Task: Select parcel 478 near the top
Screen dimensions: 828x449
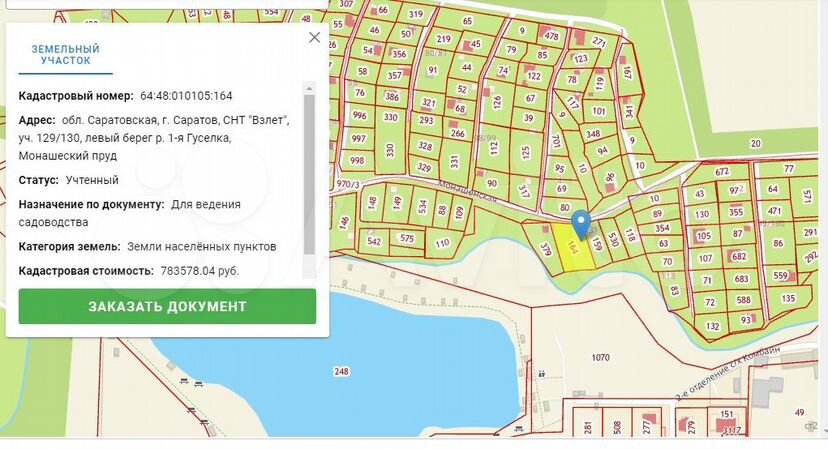Action: pyautogui.click(x=551, y=35)
